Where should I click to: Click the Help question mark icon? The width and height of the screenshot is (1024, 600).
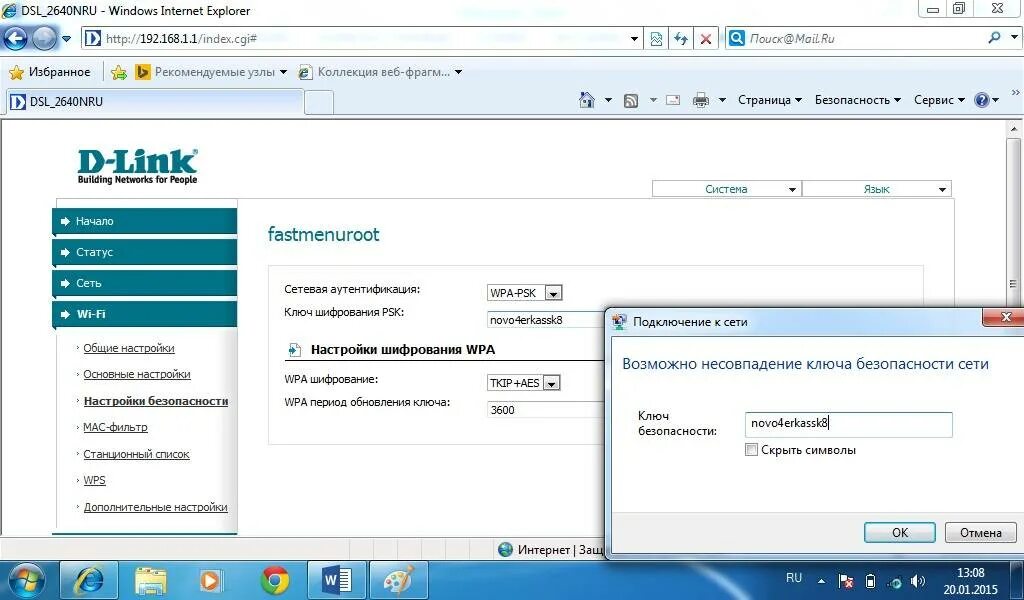pos(982,100)
